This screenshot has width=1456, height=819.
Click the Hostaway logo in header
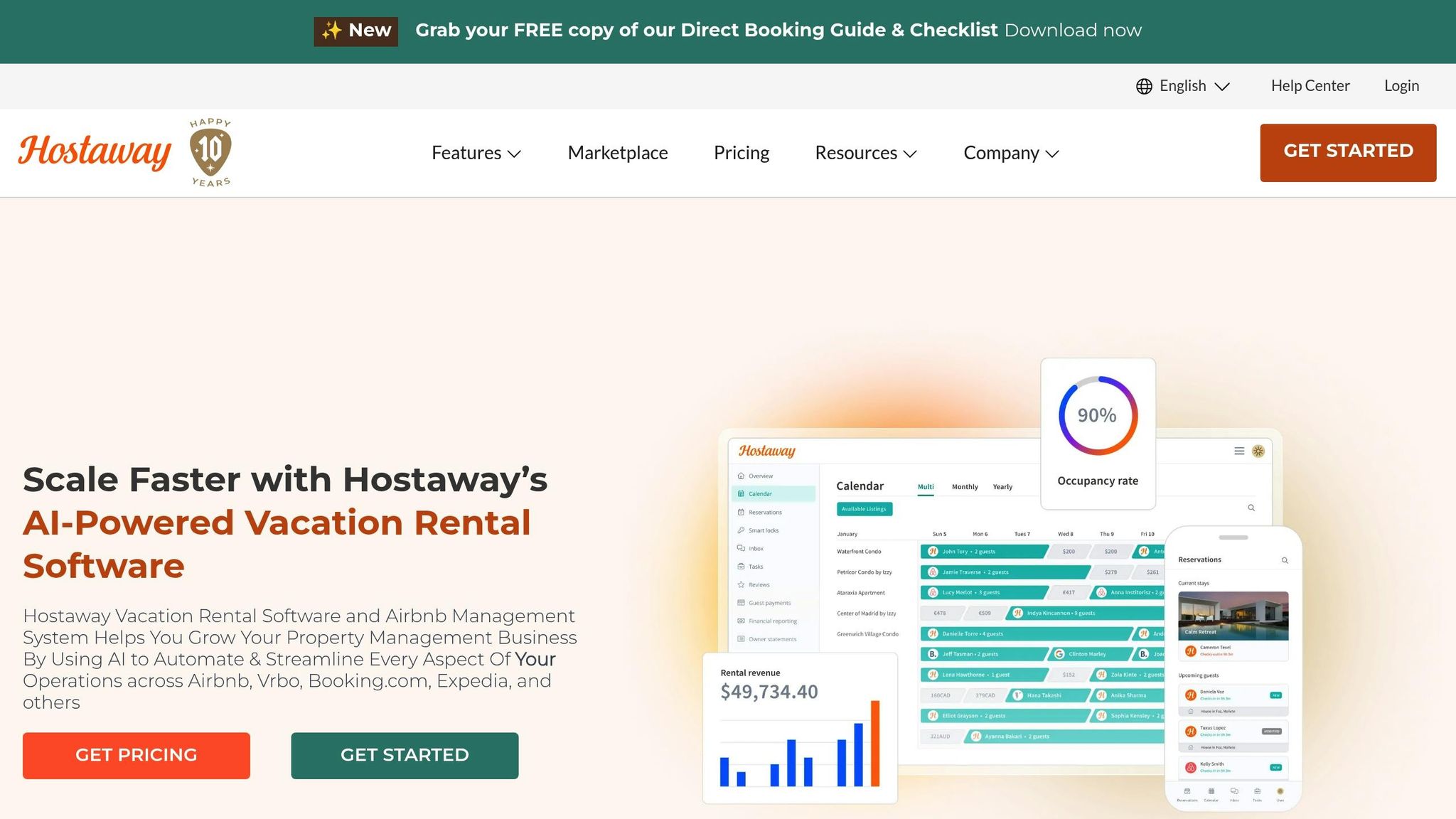click(95, 151)
